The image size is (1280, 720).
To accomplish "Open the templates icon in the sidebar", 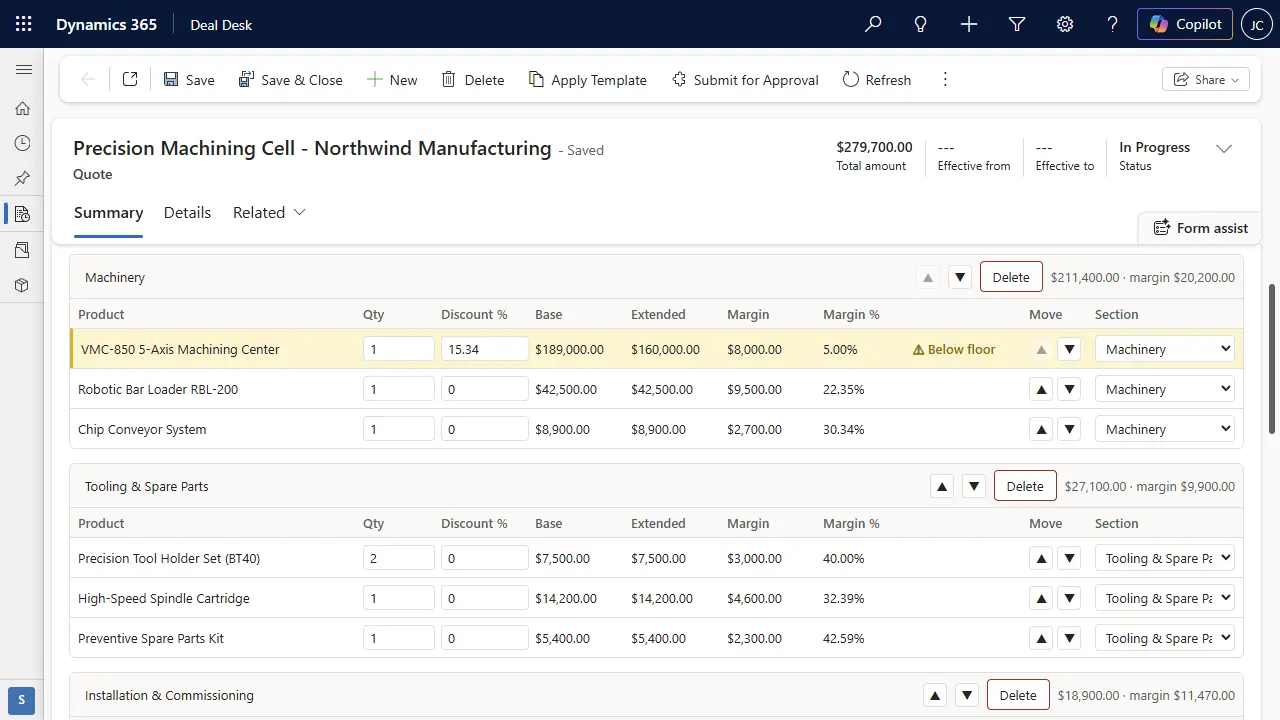I will [x=23, y=249].
